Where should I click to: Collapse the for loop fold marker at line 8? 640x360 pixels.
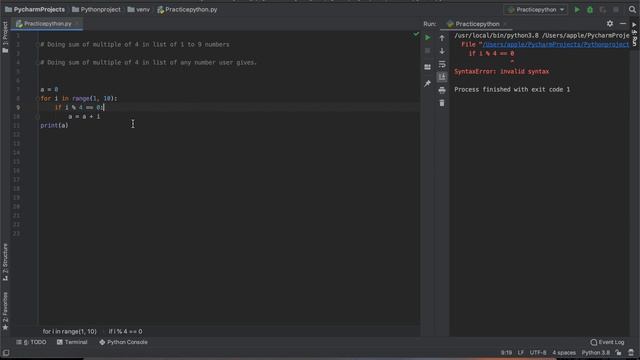coord(38,98)
